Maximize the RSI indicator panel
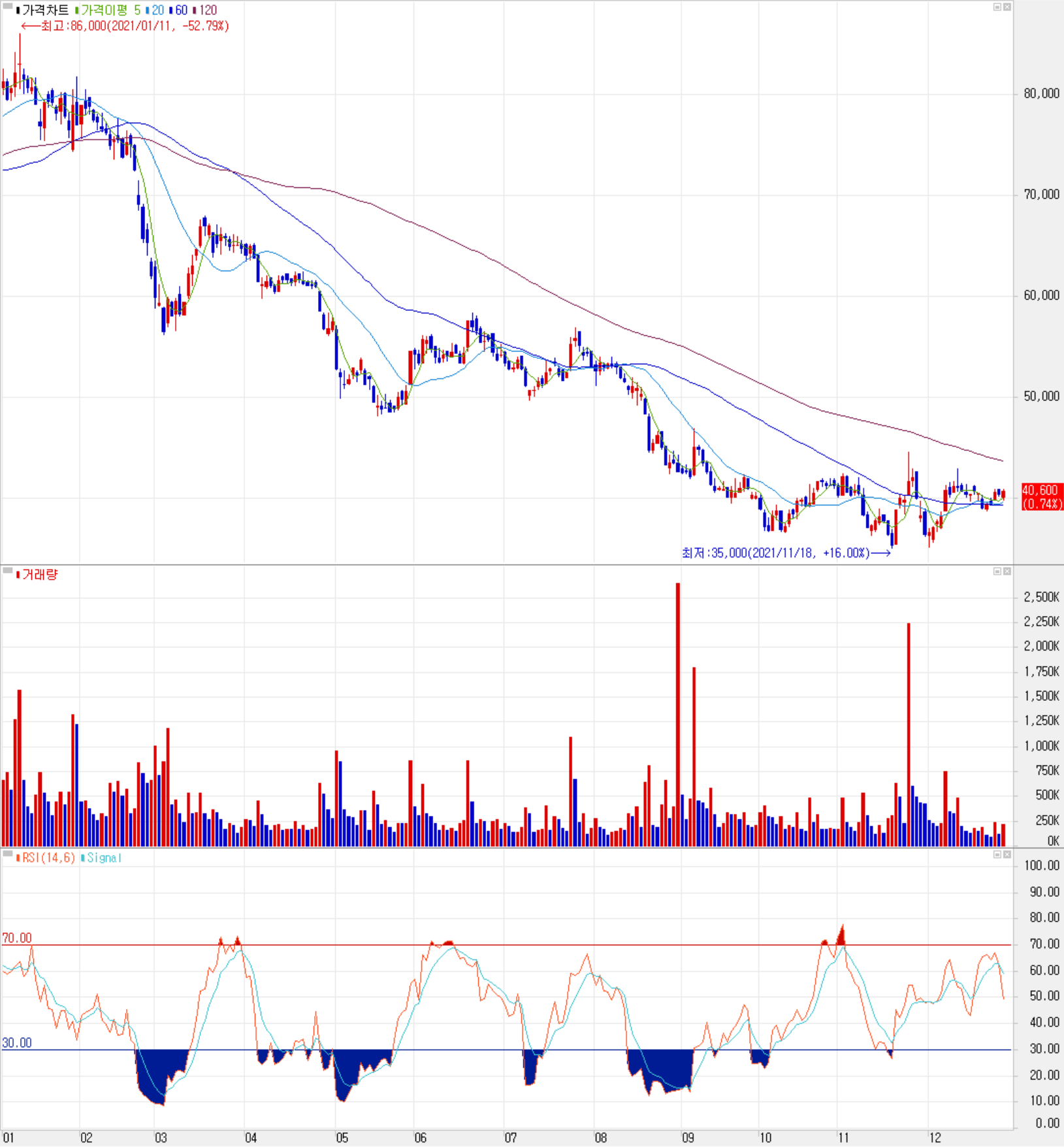Screen dimensions: 1064x1147 pyautogui.click(x=997, y=854)
